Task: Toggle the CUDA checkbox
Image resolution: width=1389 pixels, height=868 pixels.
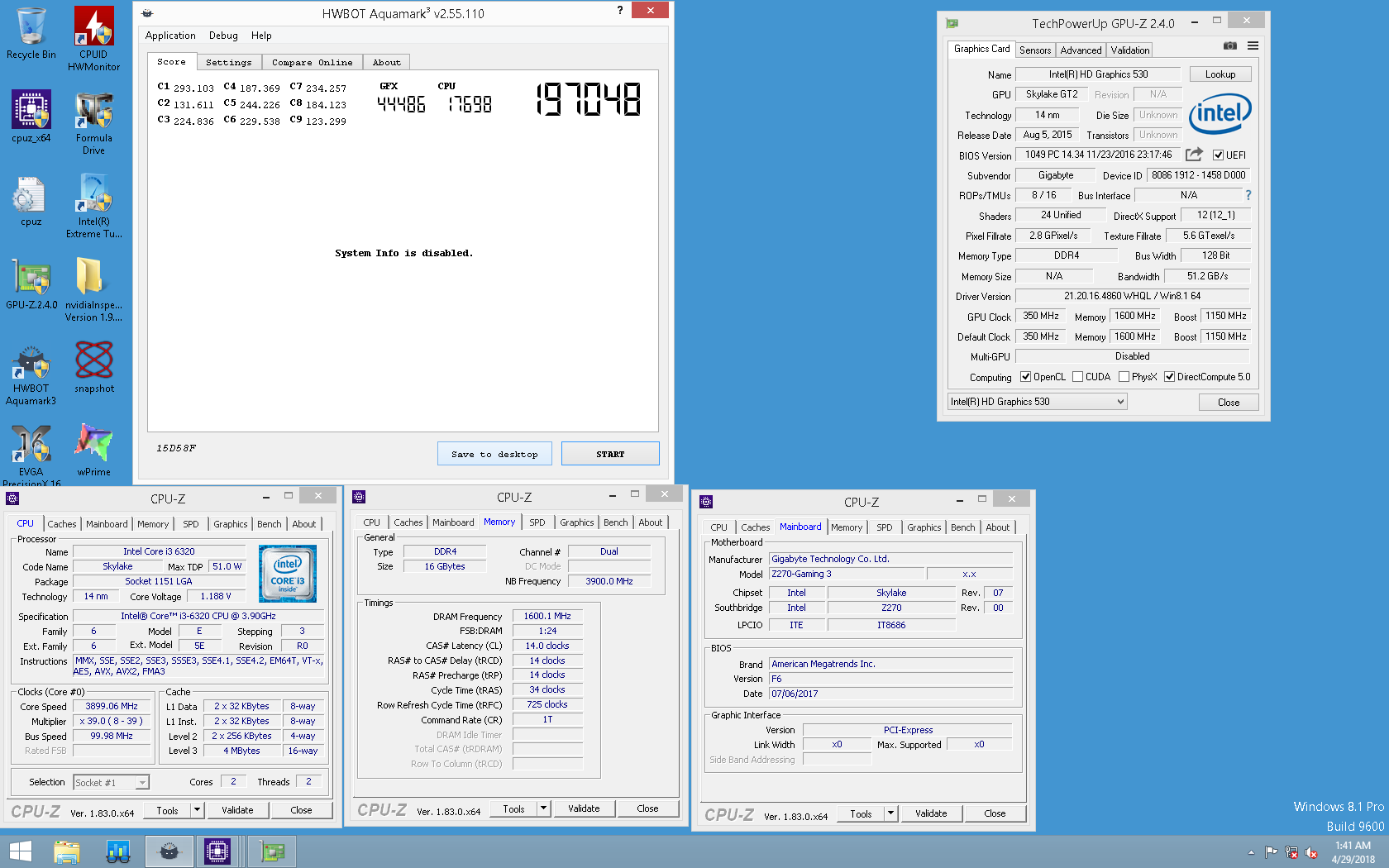Action: point(1077,377)
